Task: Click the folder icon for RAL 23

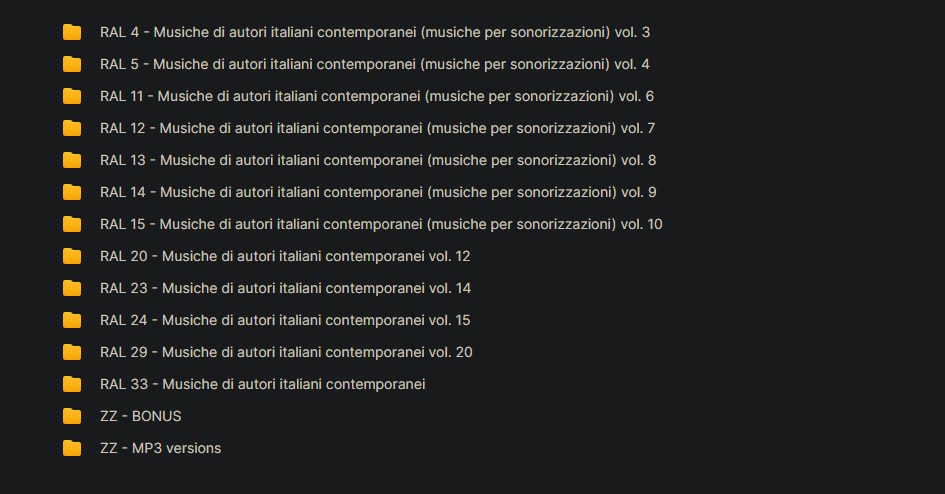Action: pos(72,288)
